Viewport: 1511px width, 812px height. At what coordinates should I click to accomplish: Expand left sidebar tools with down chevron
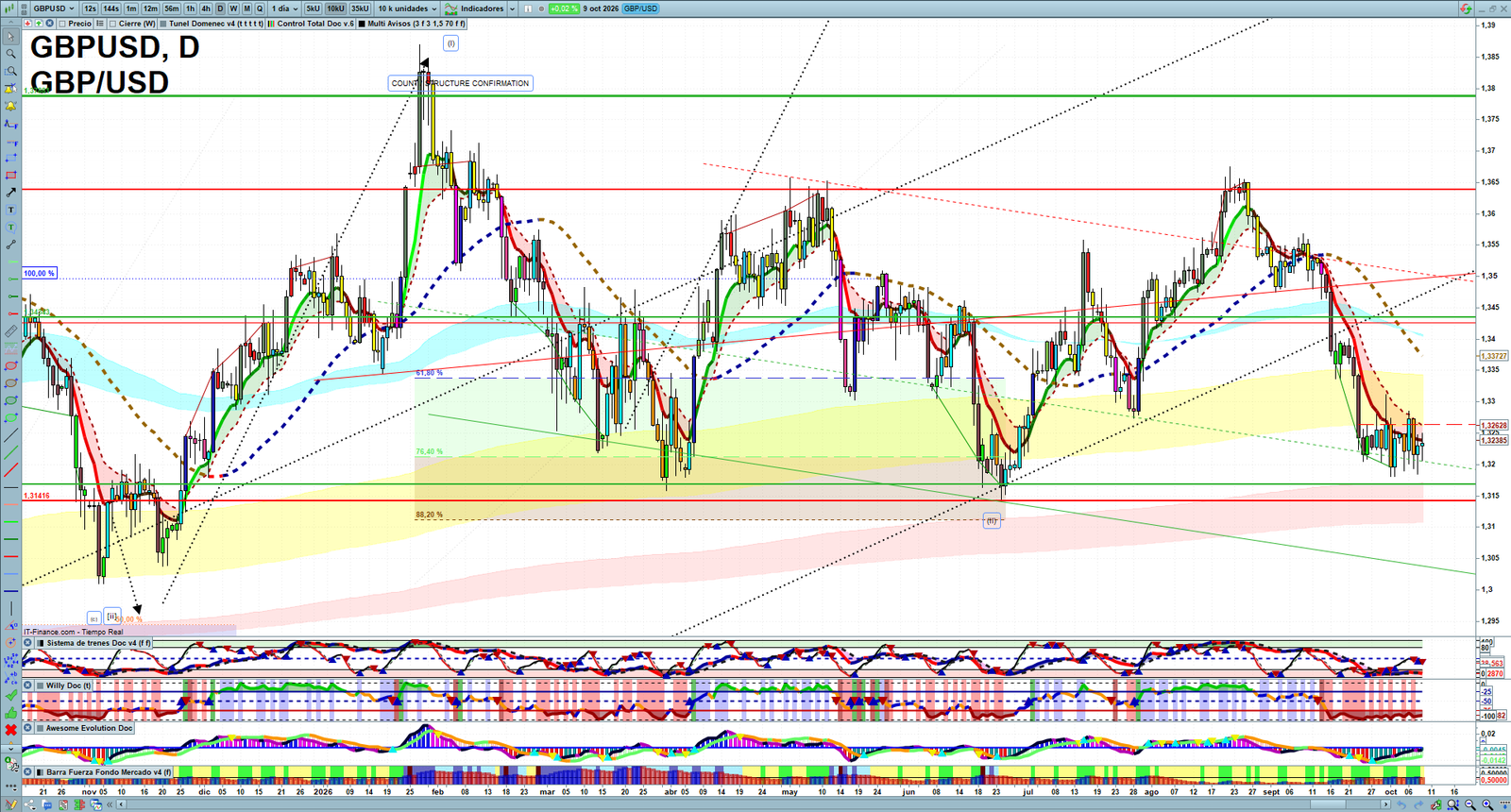tap(11, 749)
